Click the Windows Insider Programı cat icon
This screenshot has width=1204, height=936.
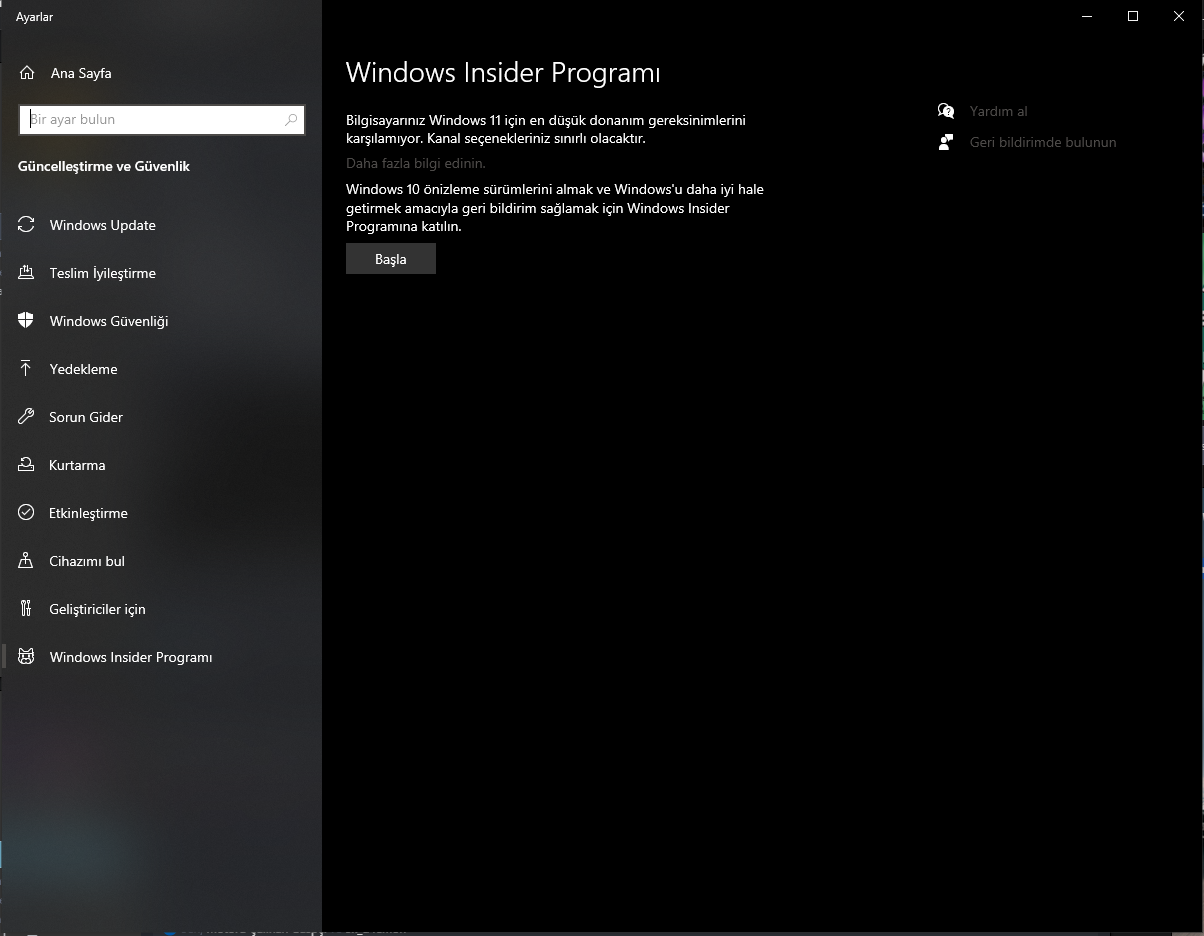point(27,657)
